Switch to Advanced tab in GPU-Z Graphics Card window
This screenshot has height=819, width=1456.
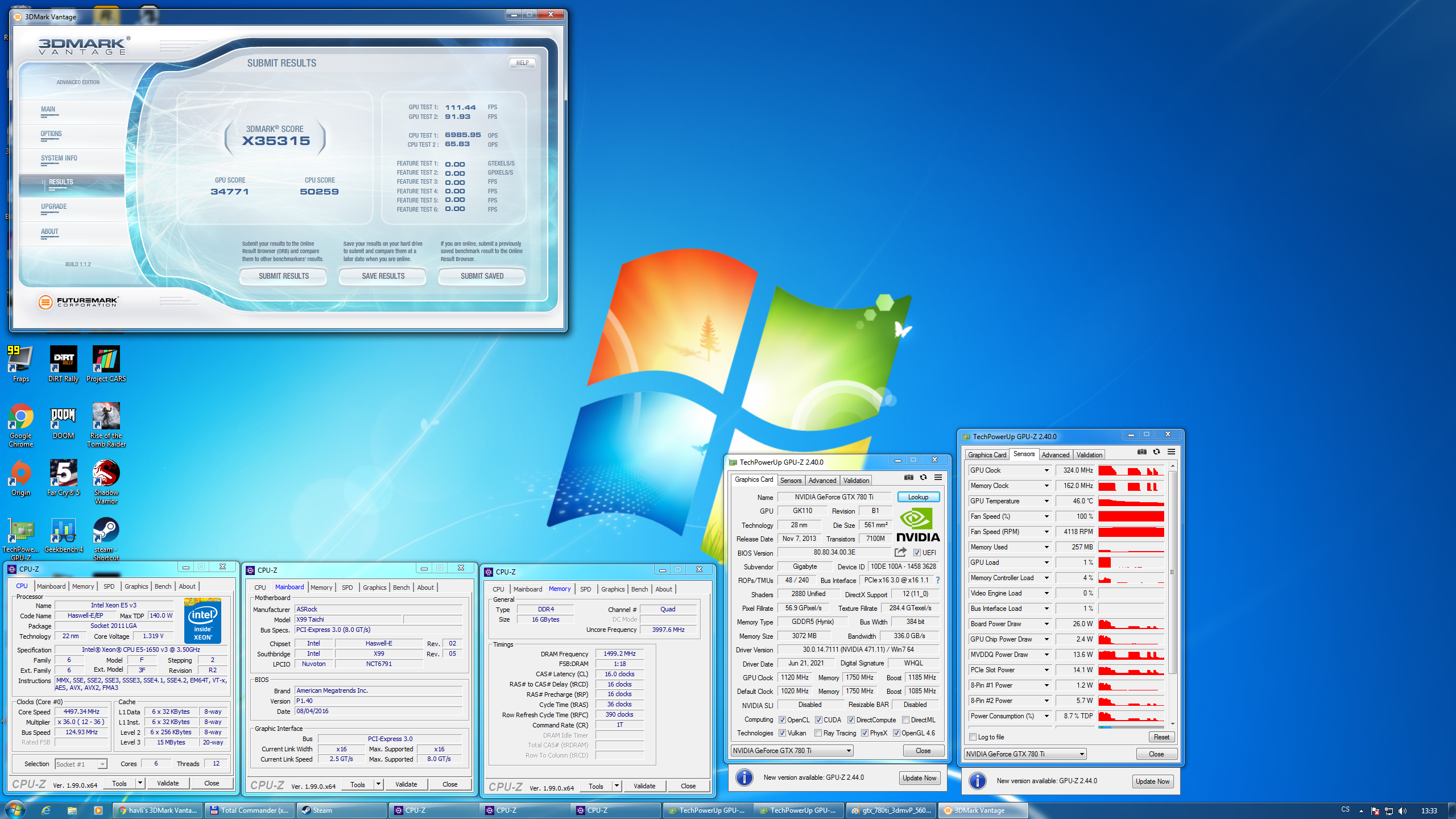point(822,481)
